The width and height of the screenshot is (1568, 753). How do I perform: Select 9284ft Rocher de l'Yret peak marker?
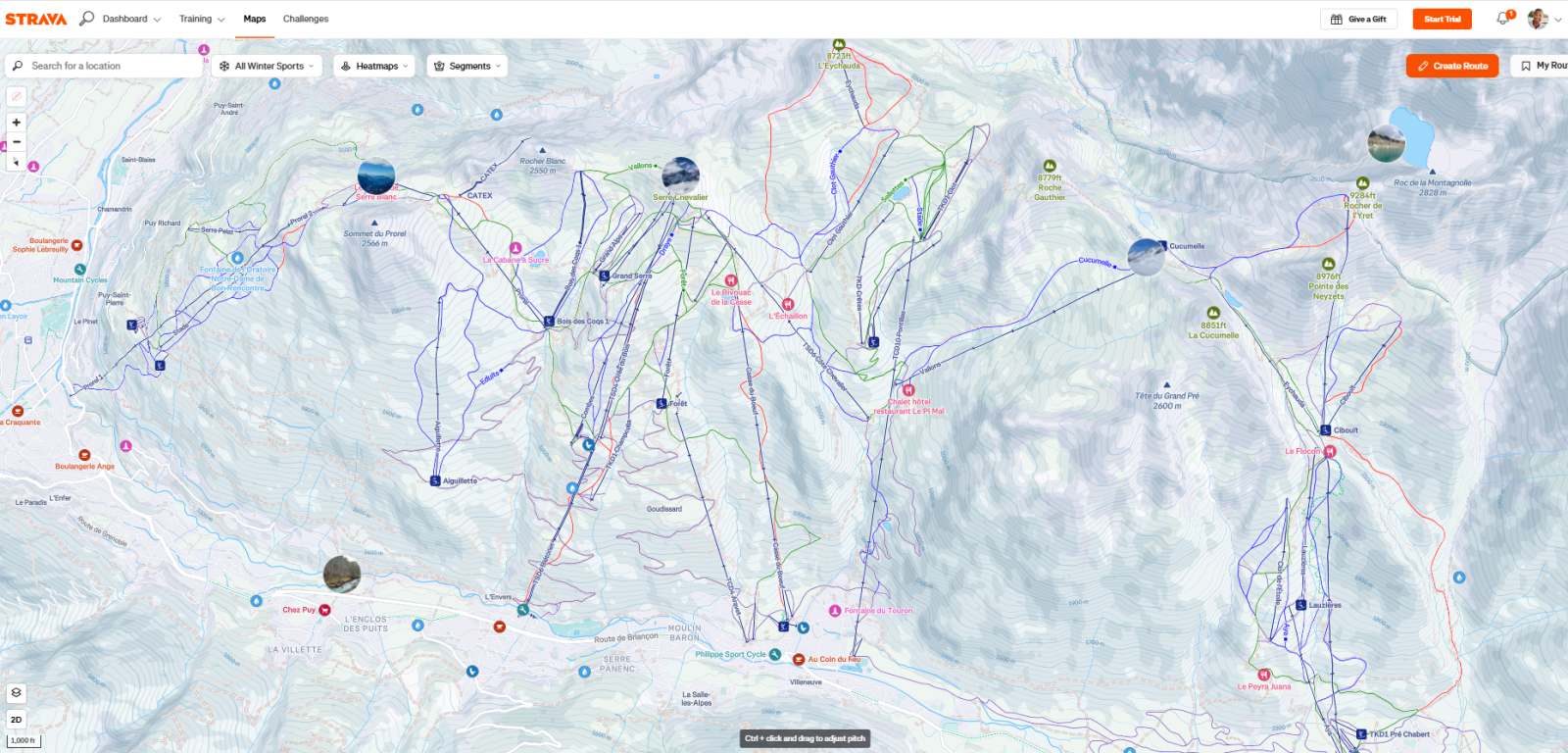(x=1362, y=183)
